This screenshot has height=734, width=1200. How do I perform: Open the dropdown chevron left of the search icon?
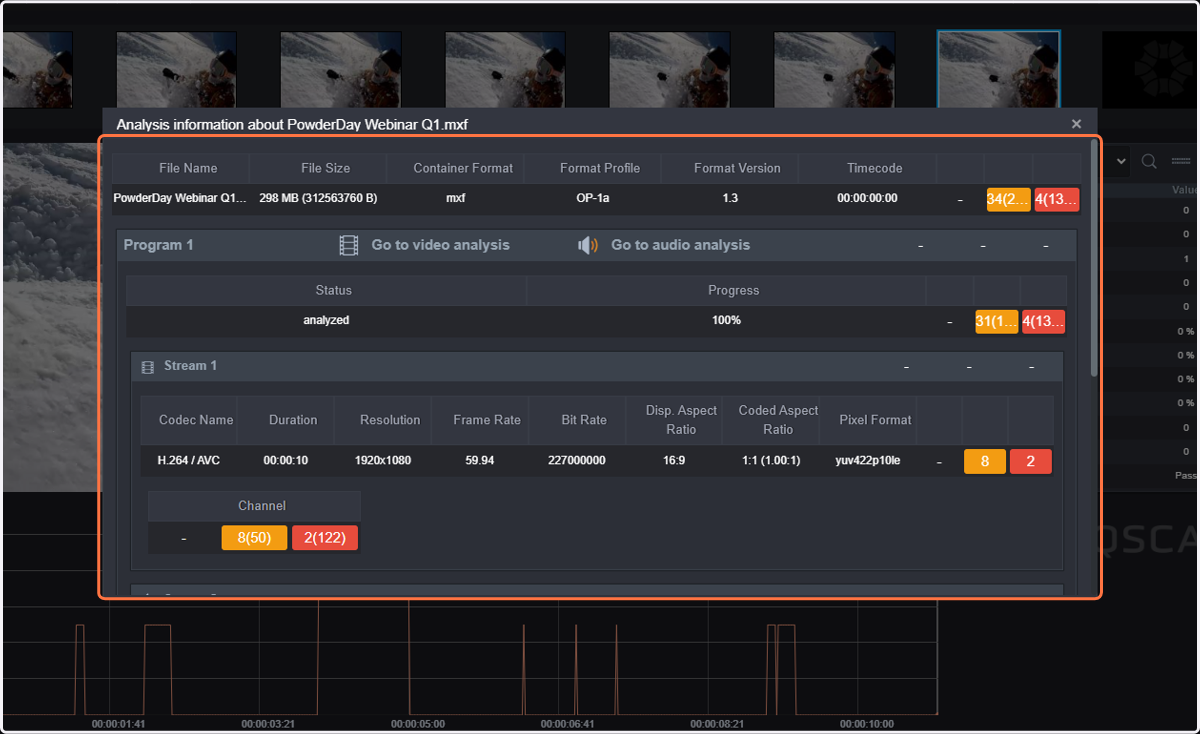point(1120,161)
